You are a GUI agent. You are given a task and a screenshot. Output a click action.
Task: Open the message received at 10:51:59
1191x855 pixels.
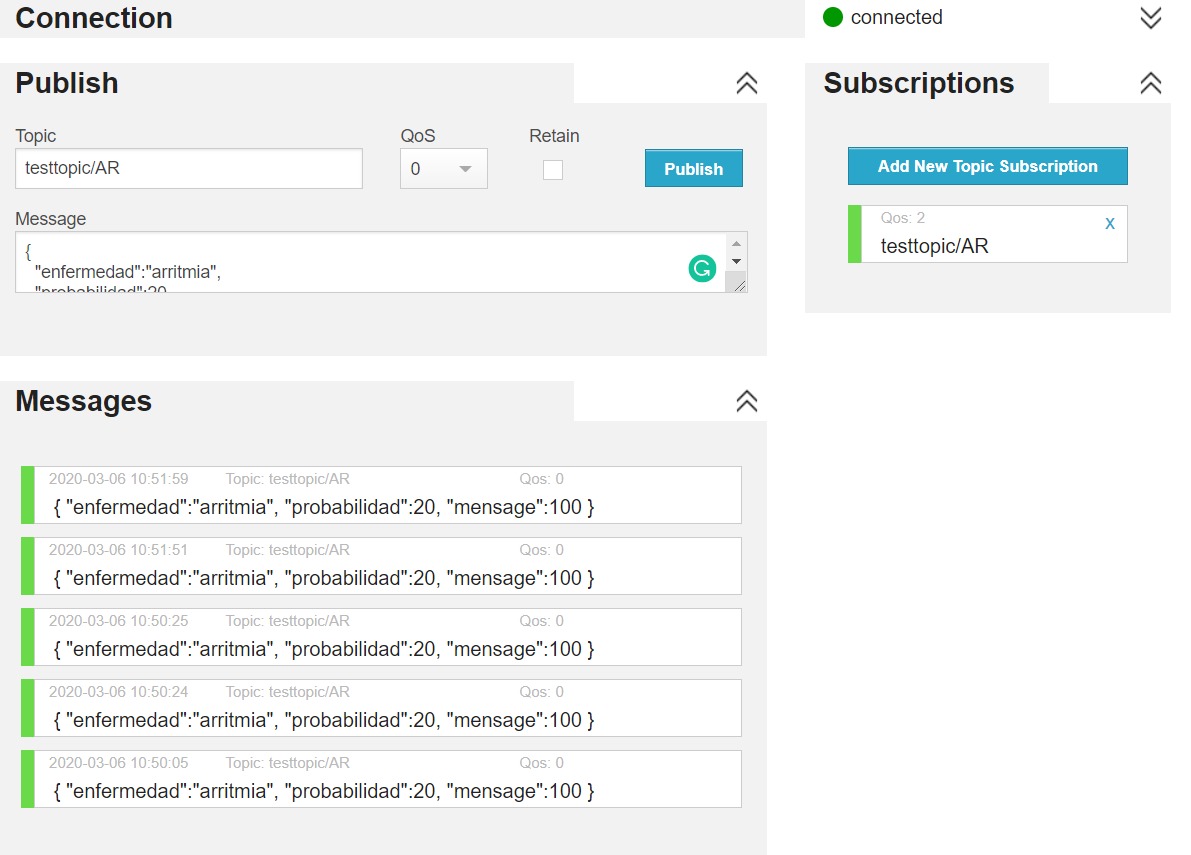pyautogui.click(x=381, y=495)
